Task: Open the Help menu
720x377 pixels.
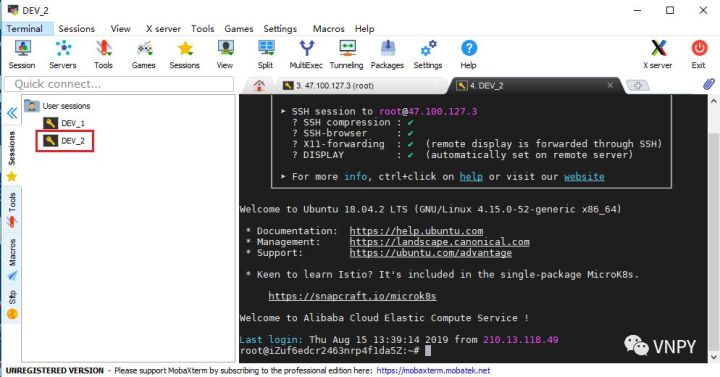Action: pos(365,28)
